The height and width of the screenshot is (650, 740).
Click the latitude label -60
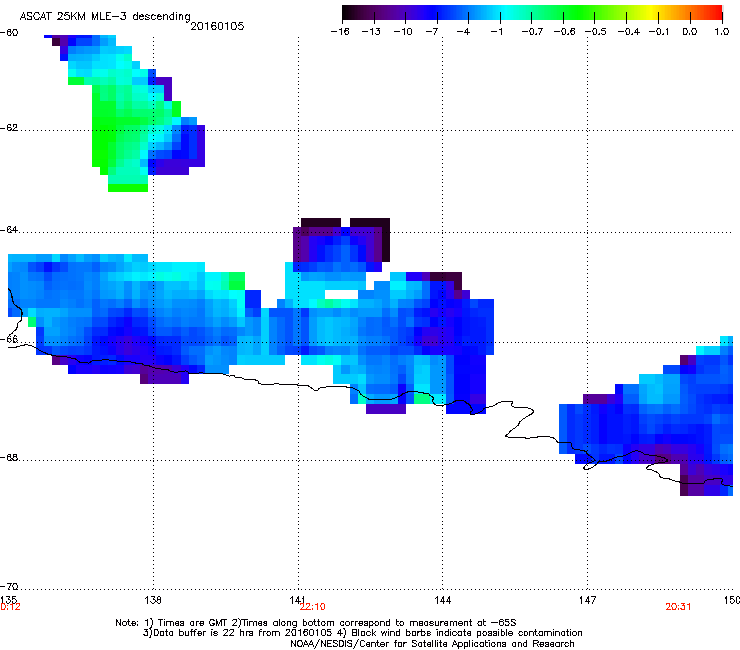tap(9, 33)
